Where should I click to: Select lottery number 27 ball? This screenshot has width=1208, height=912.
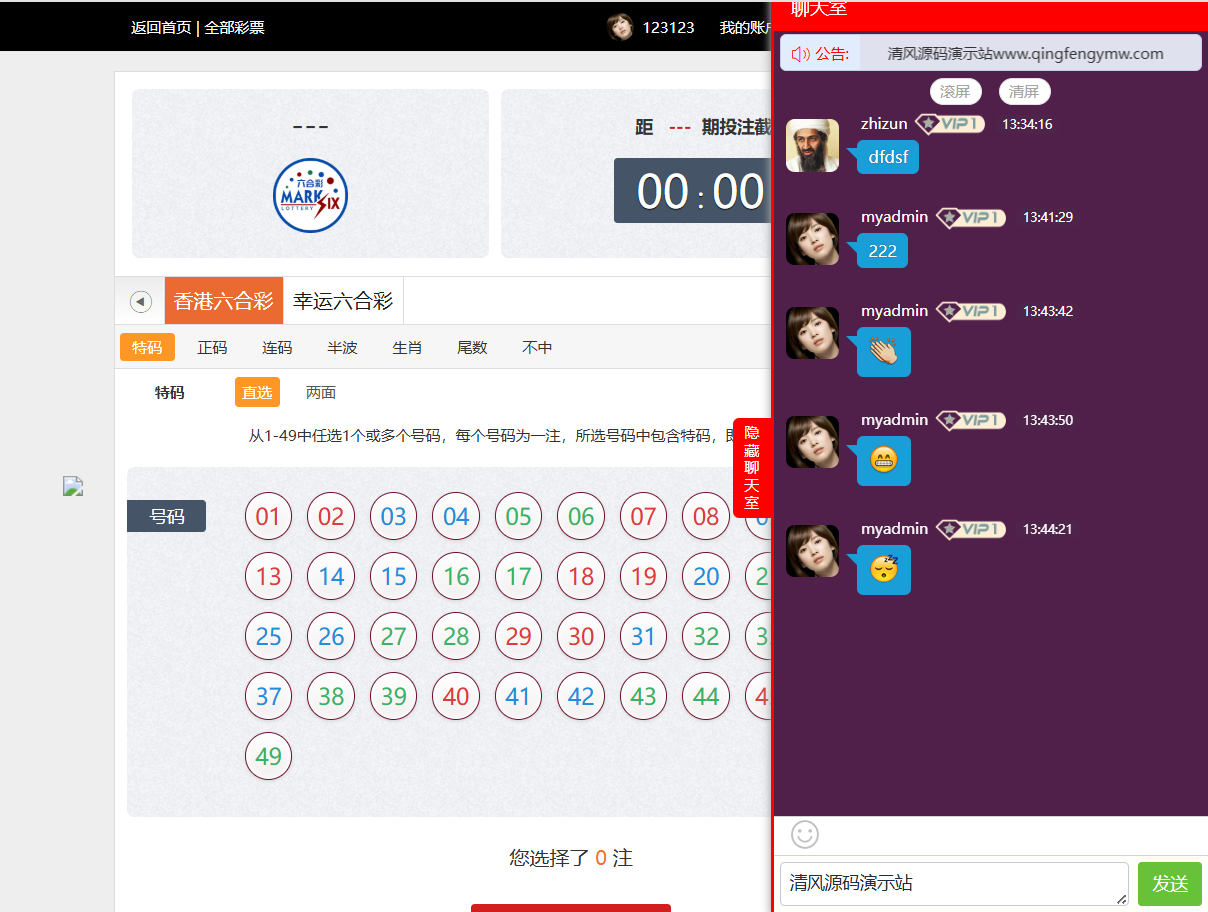(393, 637)
